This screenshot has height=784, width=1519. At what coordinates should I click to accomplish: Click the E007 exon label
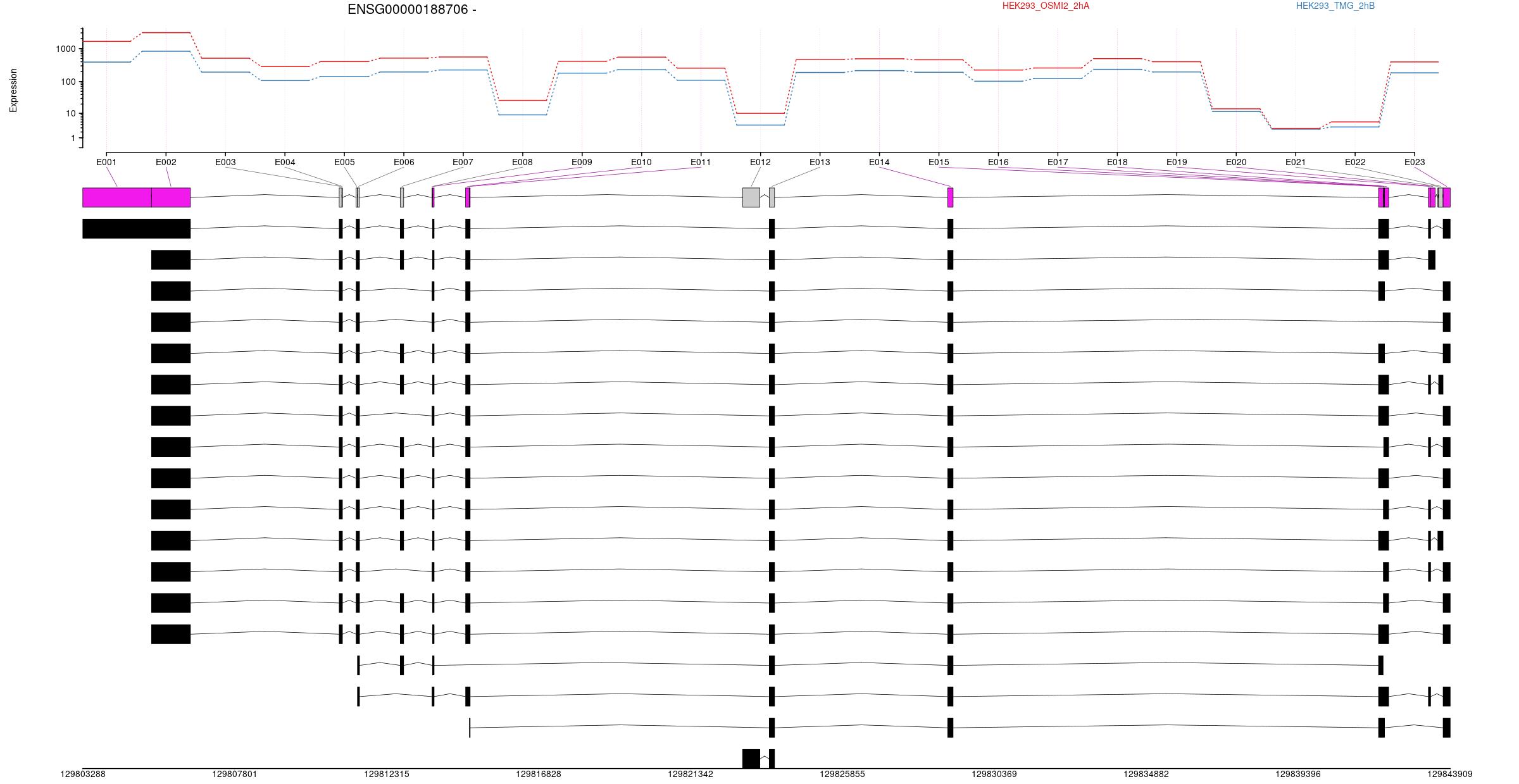(x=463, y=162)
